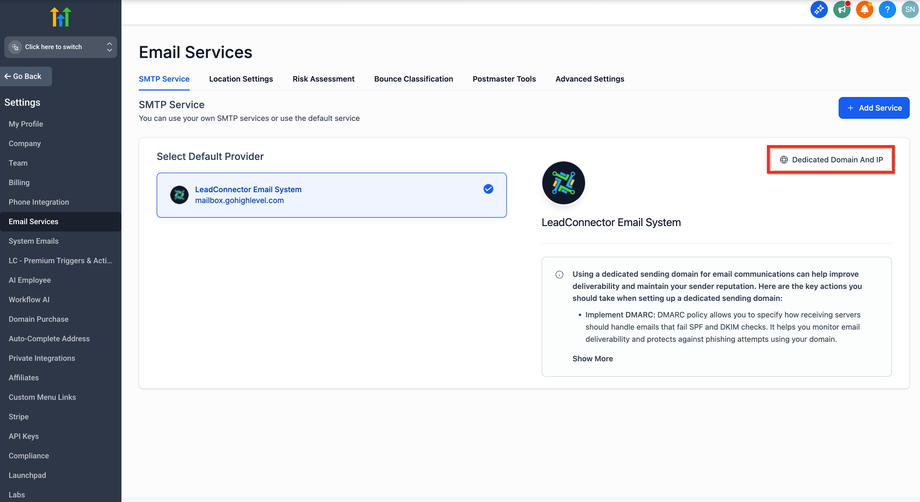Open the Bounce Classification tab
Image resolution: width=920 pixels, height=502 pixels.
point(413,79)
